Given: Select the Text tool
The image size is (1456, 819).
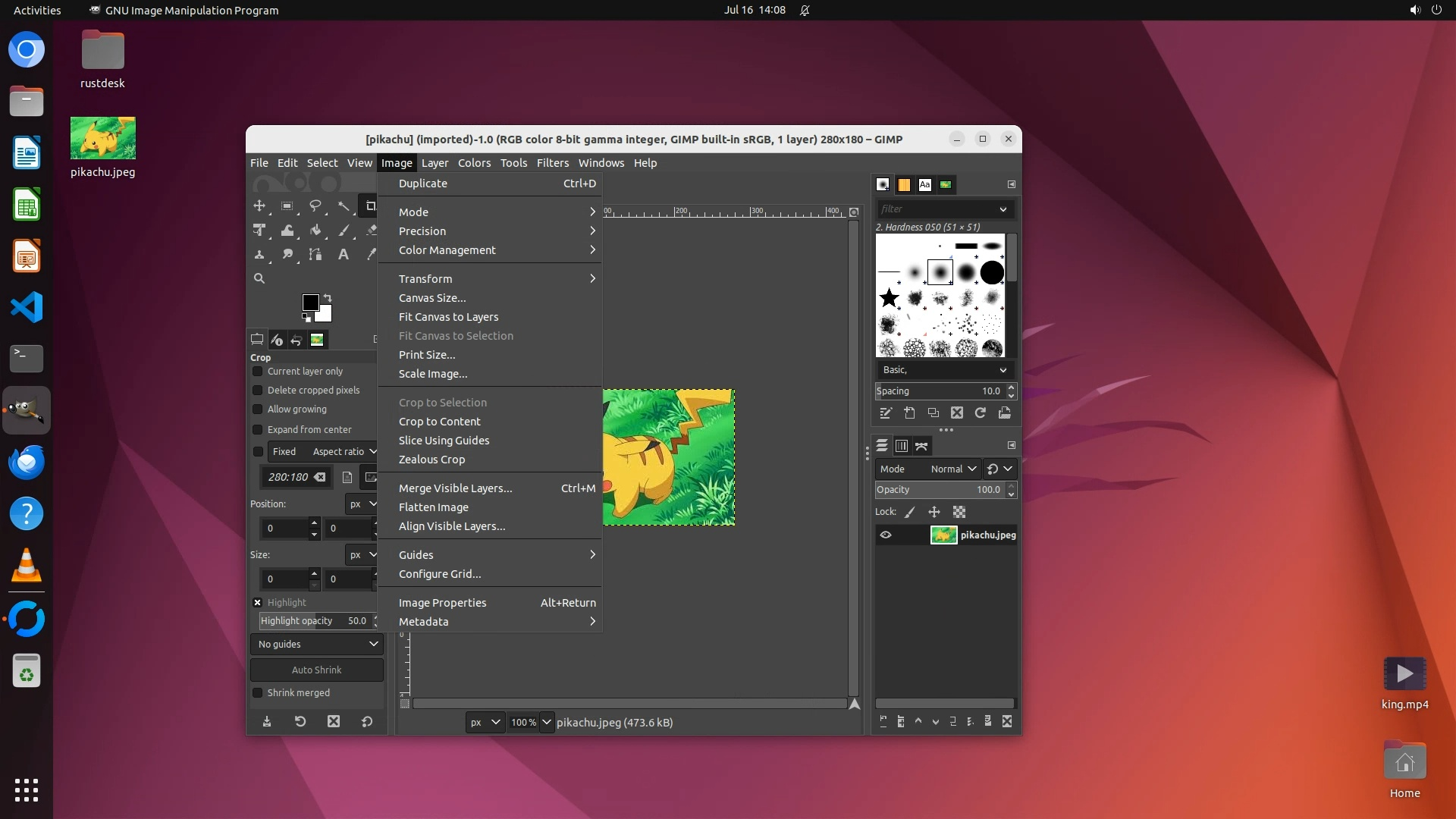Looking at the screenshot, I should (x=343, y=255).
